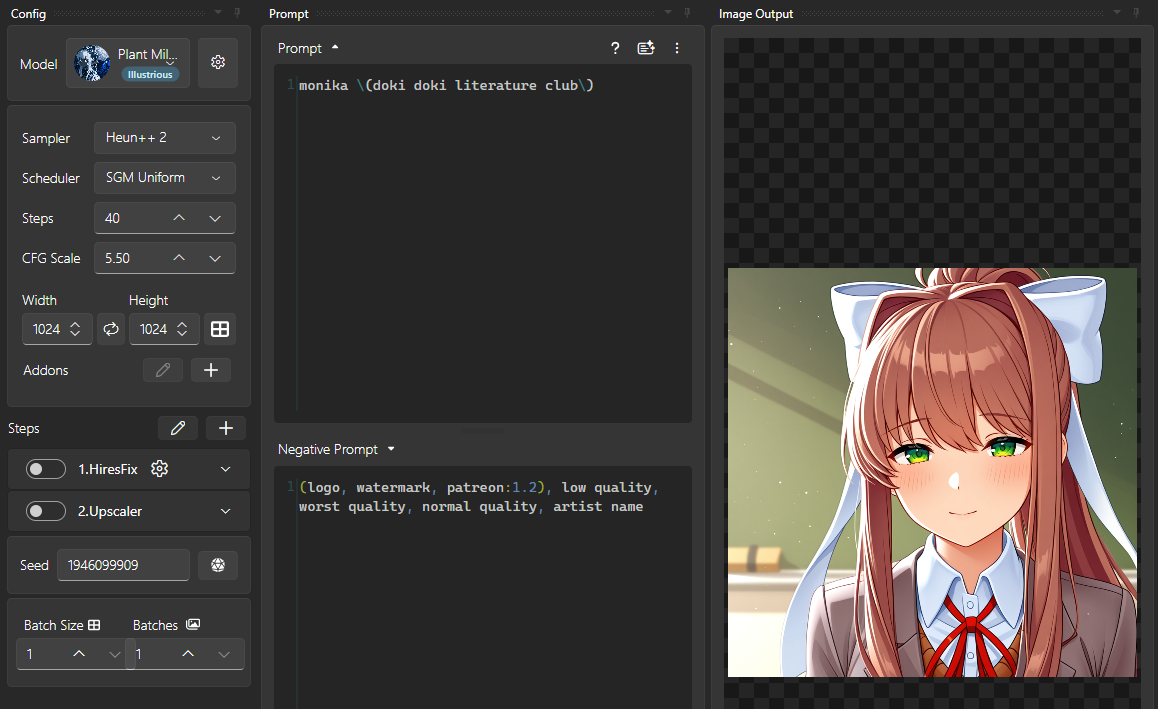The width and height of the screenshot is (1158, 709).
Task: Edit Steps list with pencil icon
Action: pyautogui.click(x=178, y=428)
